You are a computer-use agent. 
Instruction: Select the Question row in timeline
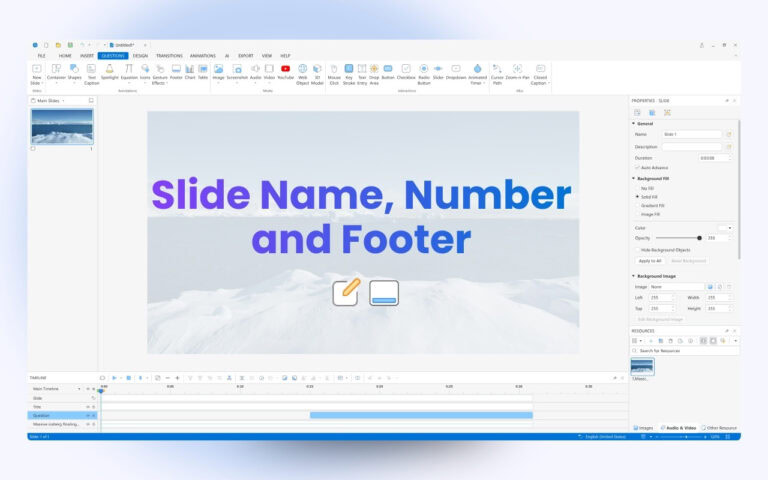62,415
